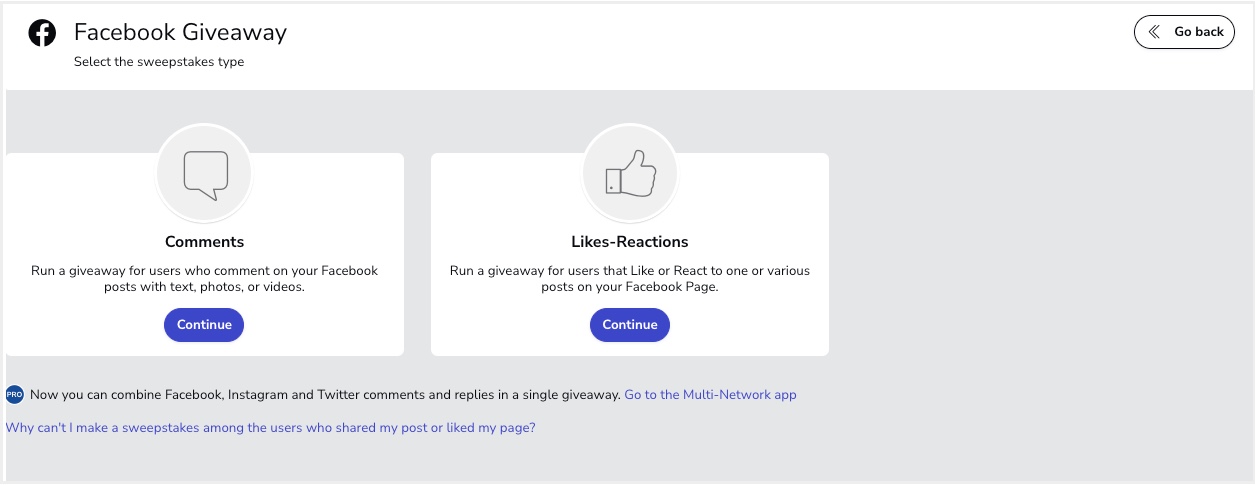Open the Go to the Multi-Network app link
The width and height of the screenshot is (1255, 485).
coord(710,395)
